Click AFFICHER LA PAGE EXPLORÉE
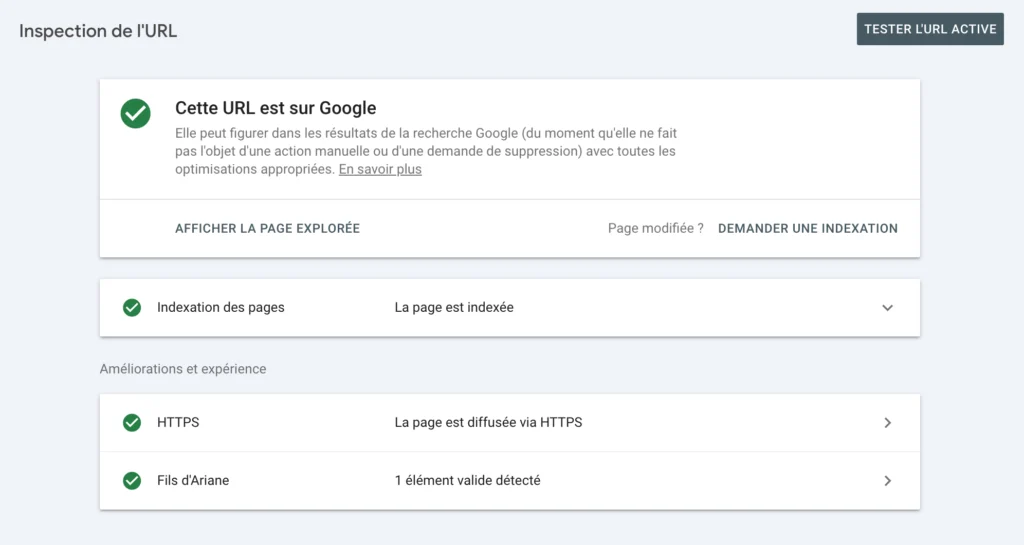 tap(267, 228)
